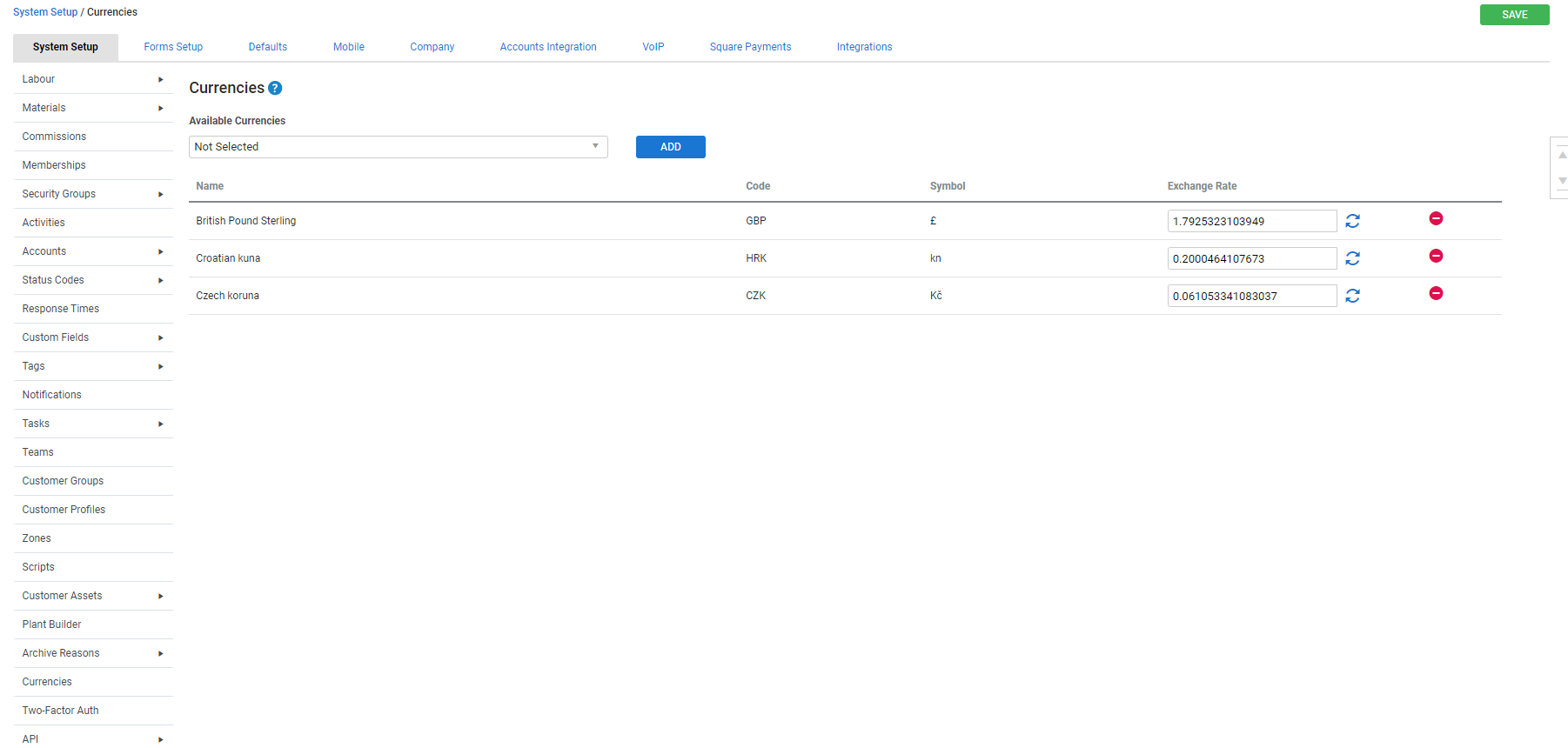
Task: Refresh the British Pound Sterling exchange rate
Action: tap(1352, 221)
